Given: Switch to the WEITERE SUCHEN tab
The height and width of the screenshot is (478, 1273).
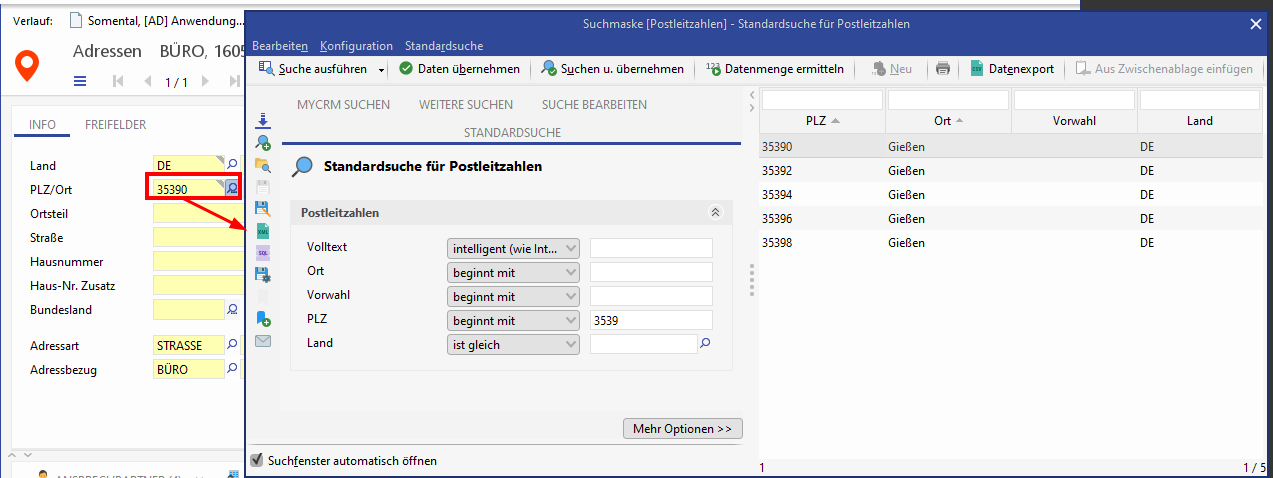Looking at the screenshot, I should click(x=466, y=105).
